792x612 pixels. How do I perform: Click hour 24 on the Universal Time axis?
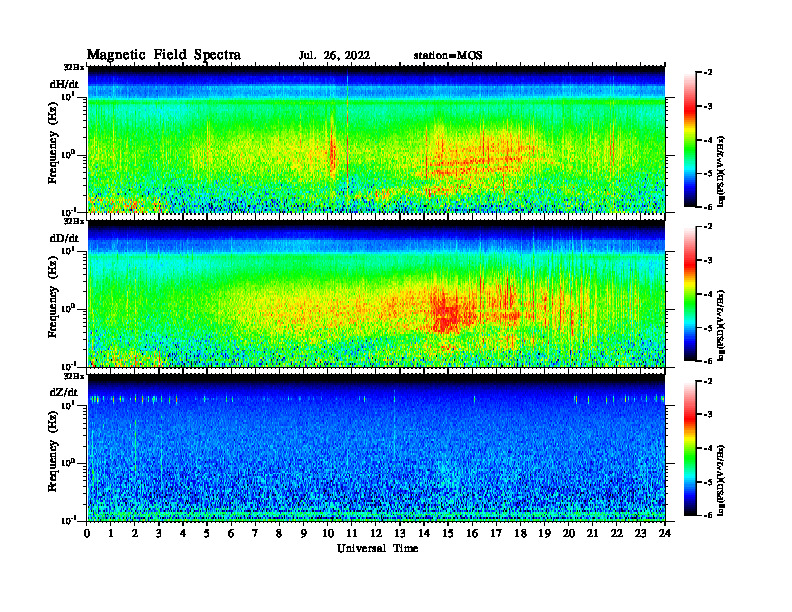pos(665,533)
